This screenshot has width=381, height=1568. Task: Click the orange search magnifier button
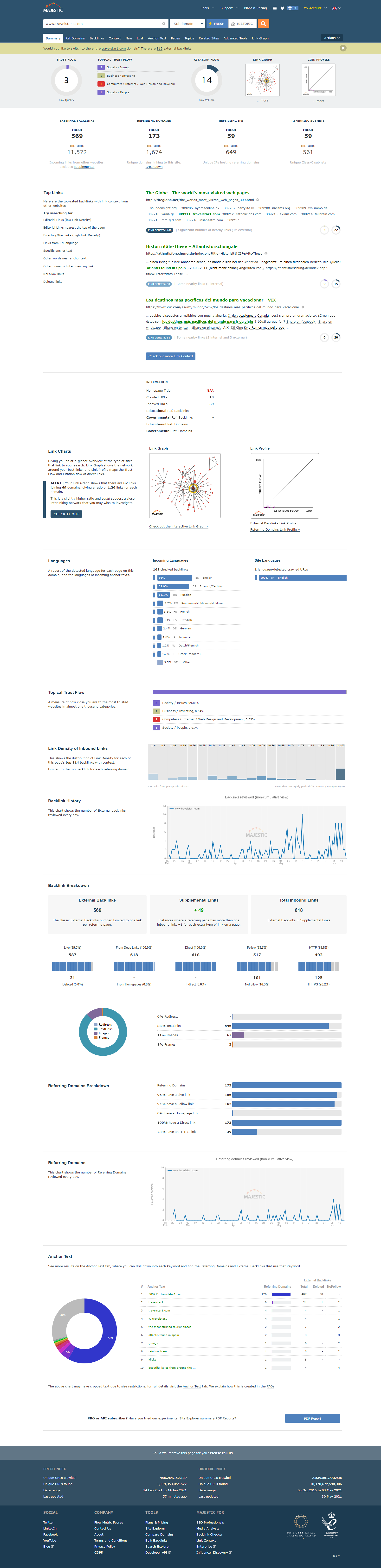tap(263, 24)
